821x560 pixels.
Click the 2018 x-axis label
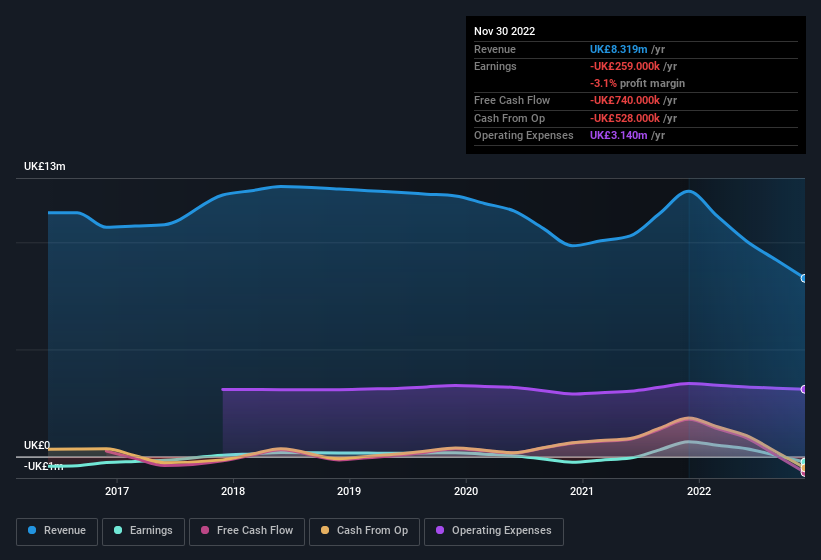pyautogui.click(x=233, y=491)
